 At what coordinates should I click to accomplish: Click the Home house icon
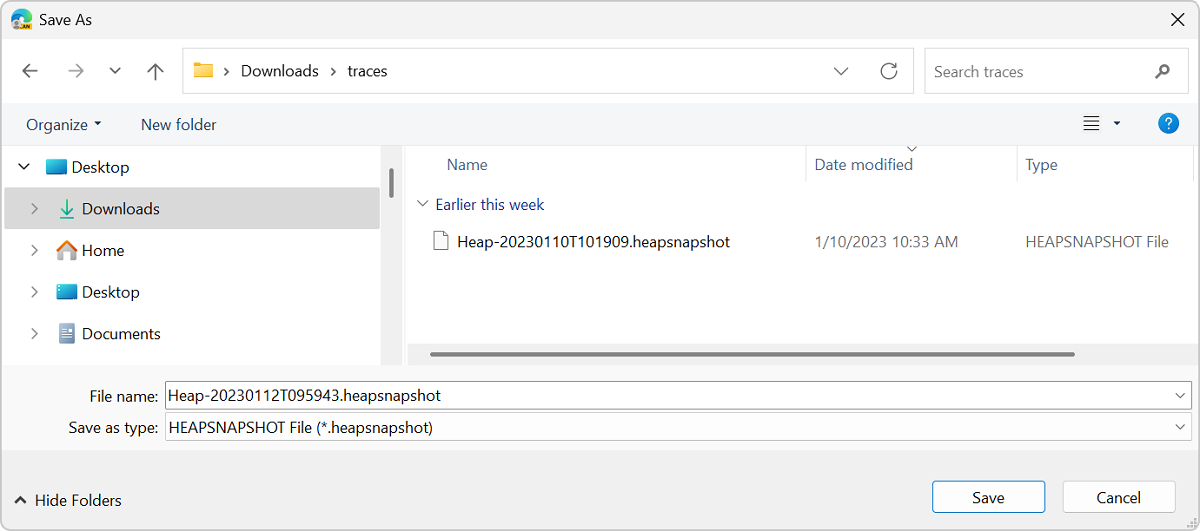67,250
